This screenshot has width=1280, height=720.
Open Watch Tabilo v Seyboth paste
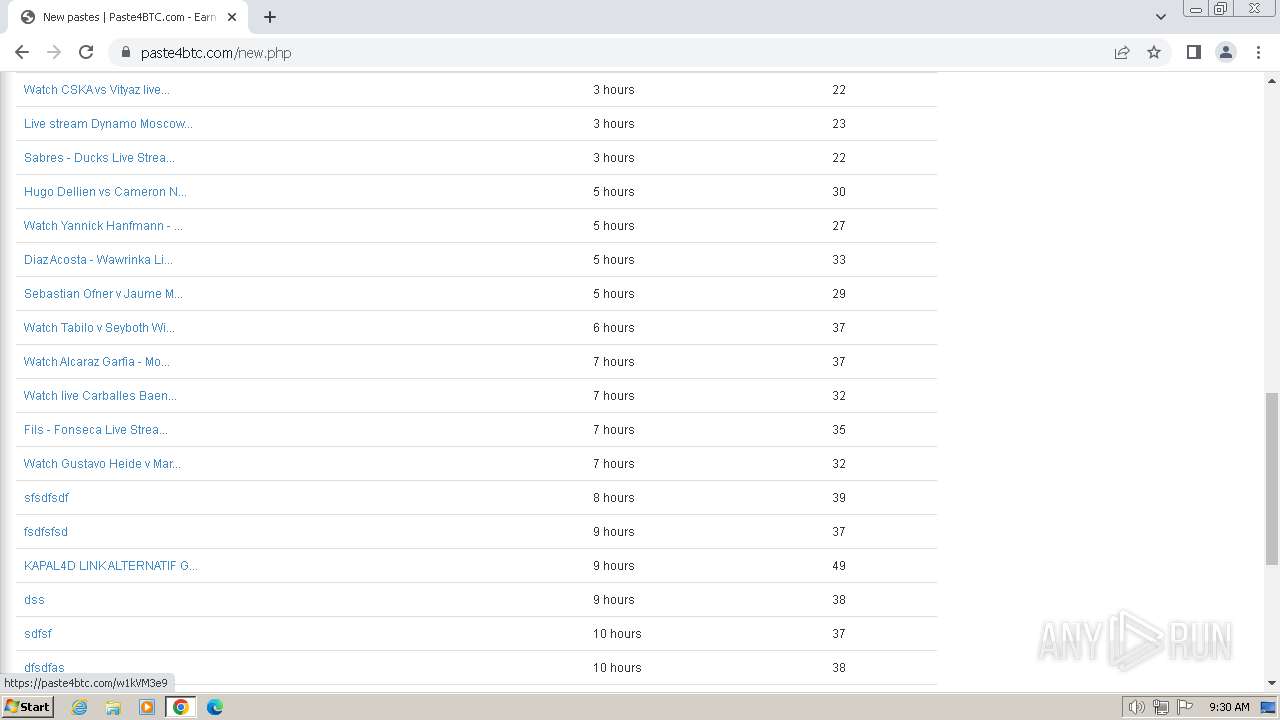(x=99, y=328)
